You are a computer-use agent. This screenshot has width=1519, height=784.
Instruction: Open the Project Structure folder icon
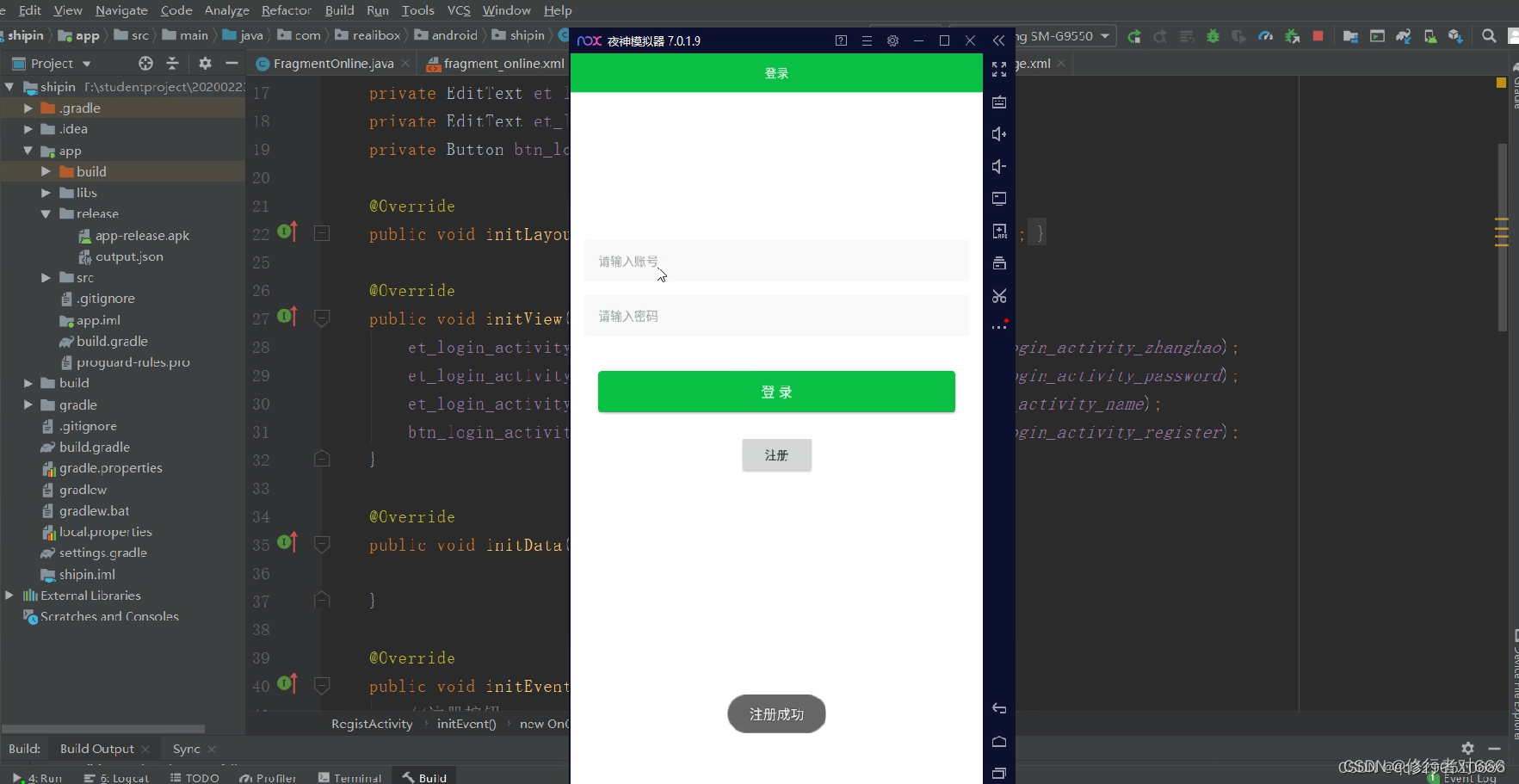1350,36
